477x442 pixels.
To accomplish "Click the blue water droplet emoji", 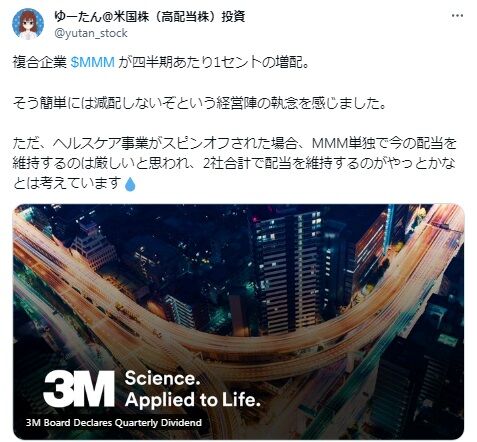I will [x=130, y=184].
